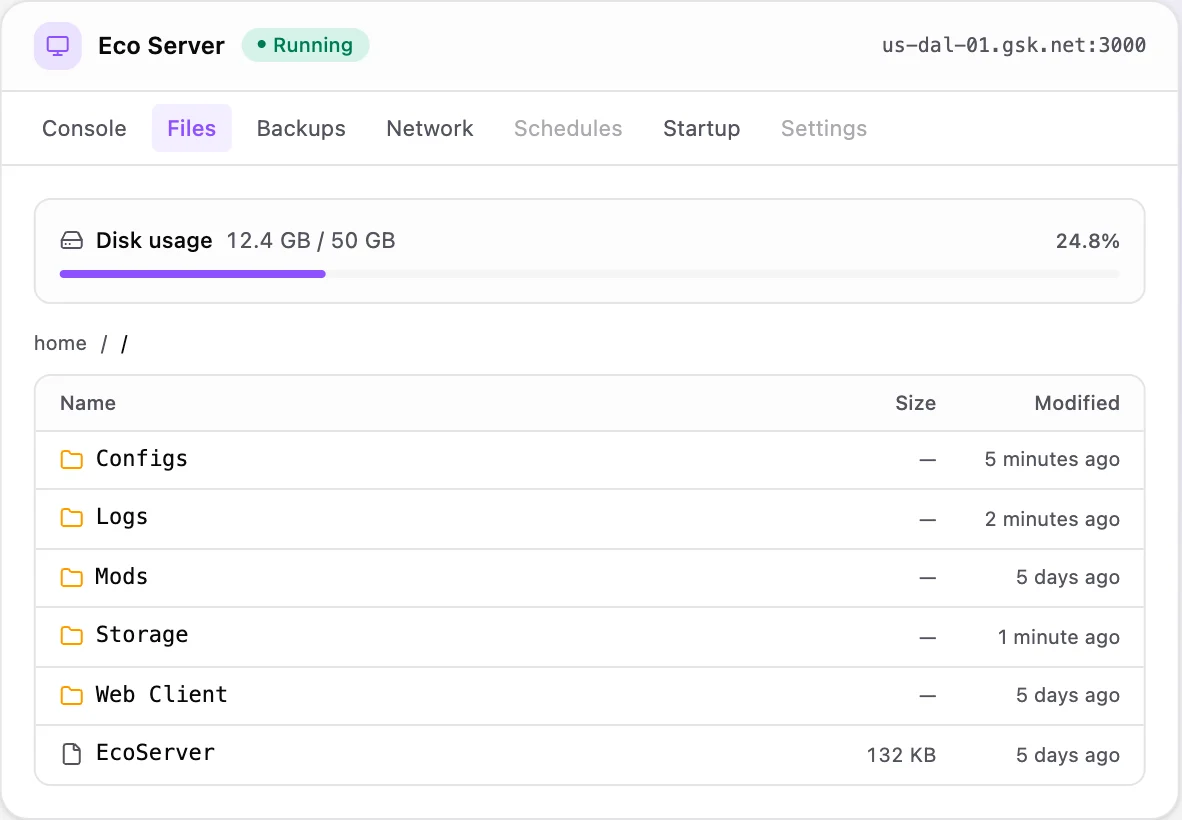Click Configs modified time 5 minutes ago
The height and width of the screenshot is (820, 1182).
(1052, 459)
